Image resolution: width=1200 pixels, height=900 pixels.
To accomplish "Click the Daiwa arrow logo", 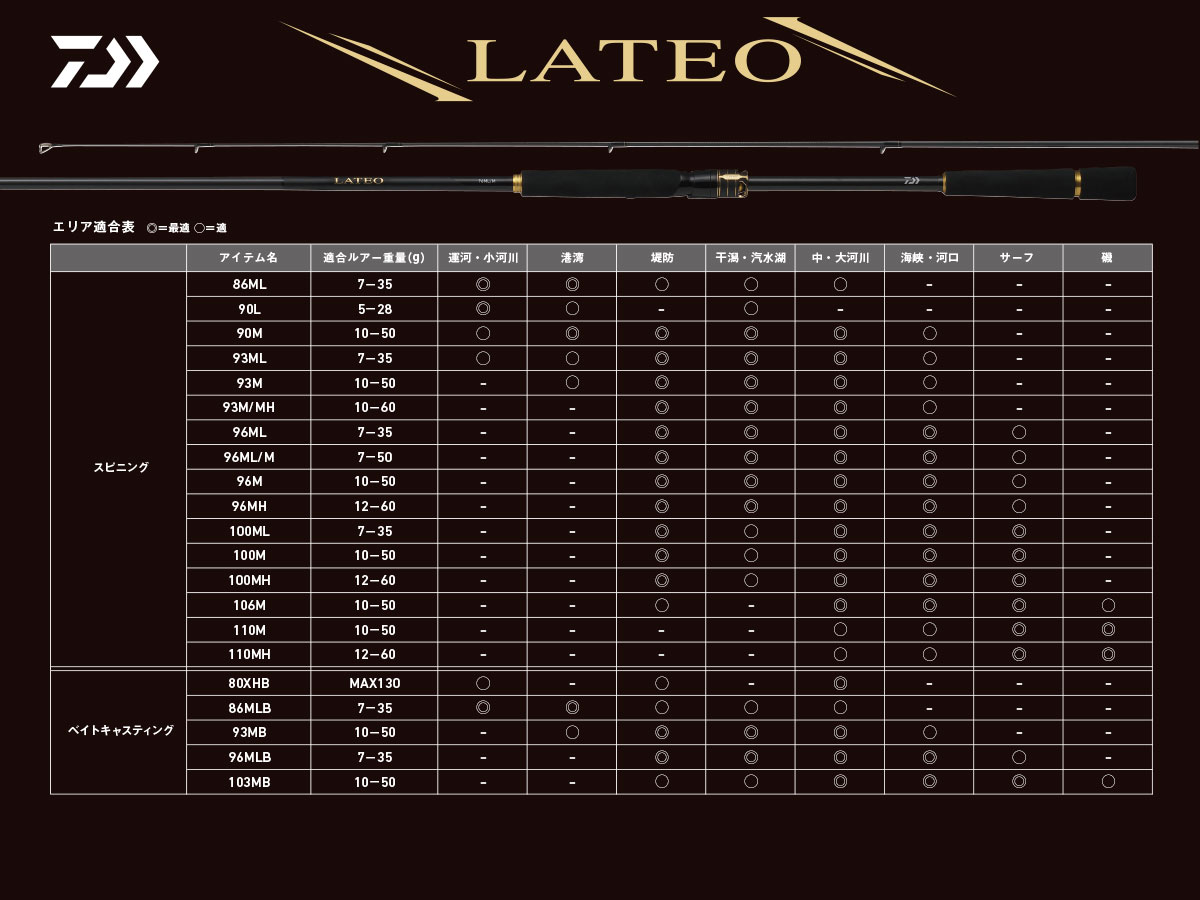I will point(100,60).
